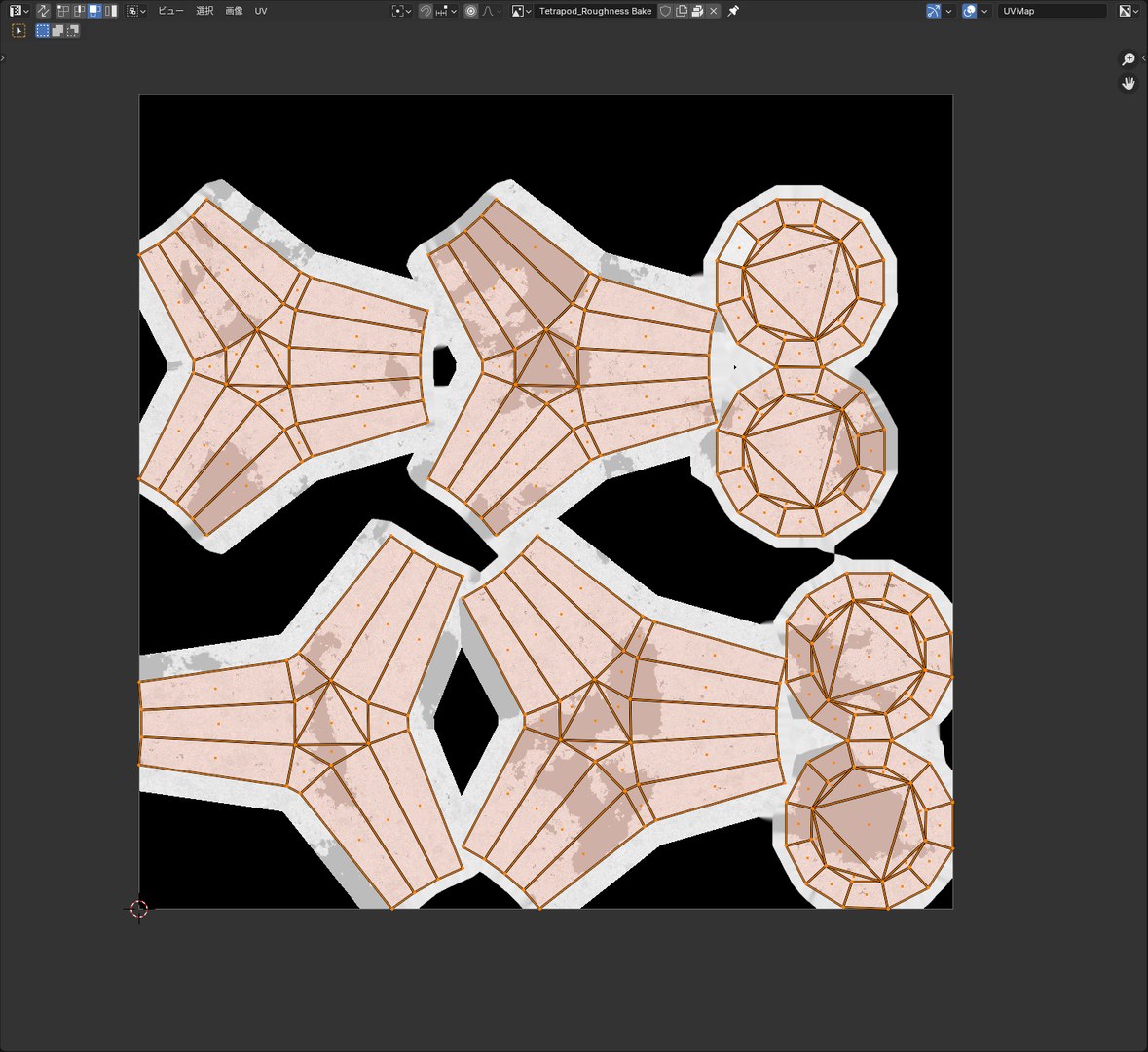
Task: Choose the set-new-selection mode
Action: (43, 31)
